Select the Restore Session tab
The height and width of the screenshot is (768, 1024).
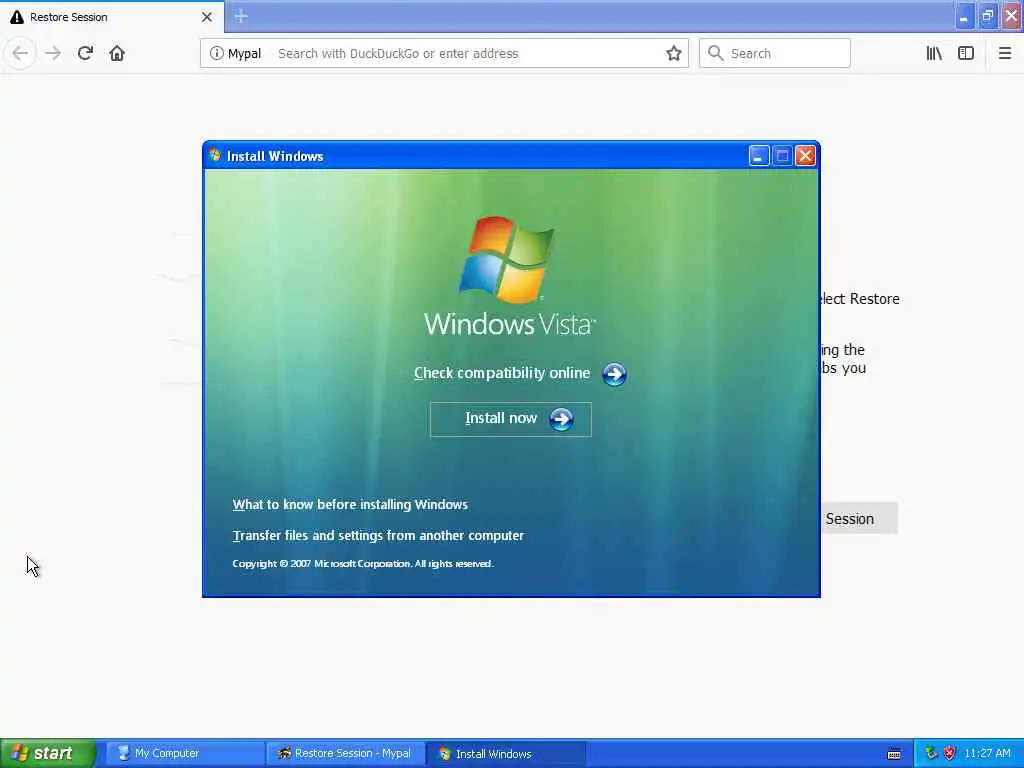[x=112, y=16]
